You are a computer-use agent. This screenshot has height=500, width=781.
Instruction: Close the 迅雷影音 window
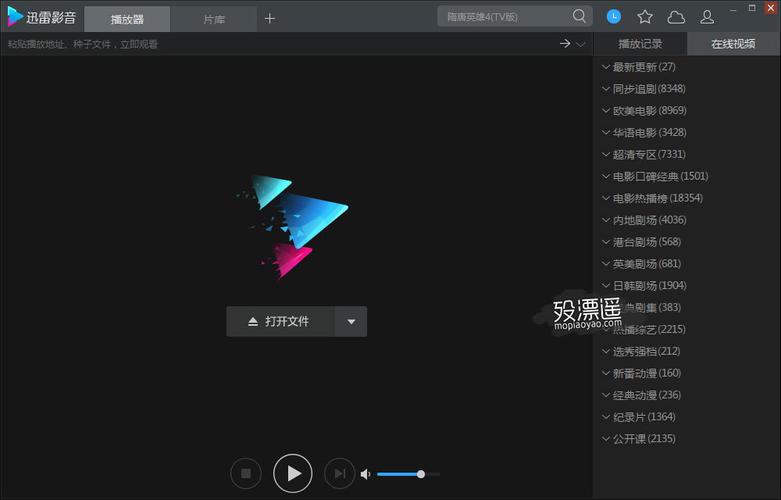[771, 7]
